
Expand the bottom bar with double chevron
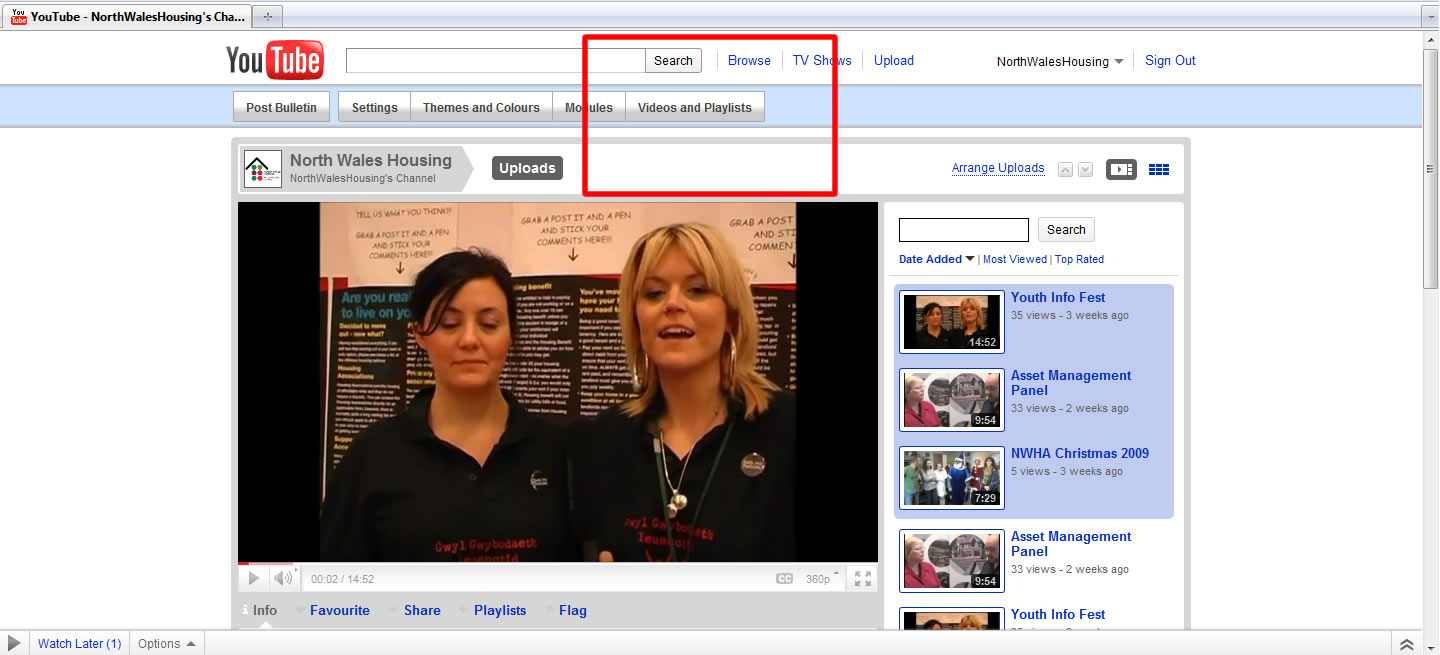coord(1407,644)
